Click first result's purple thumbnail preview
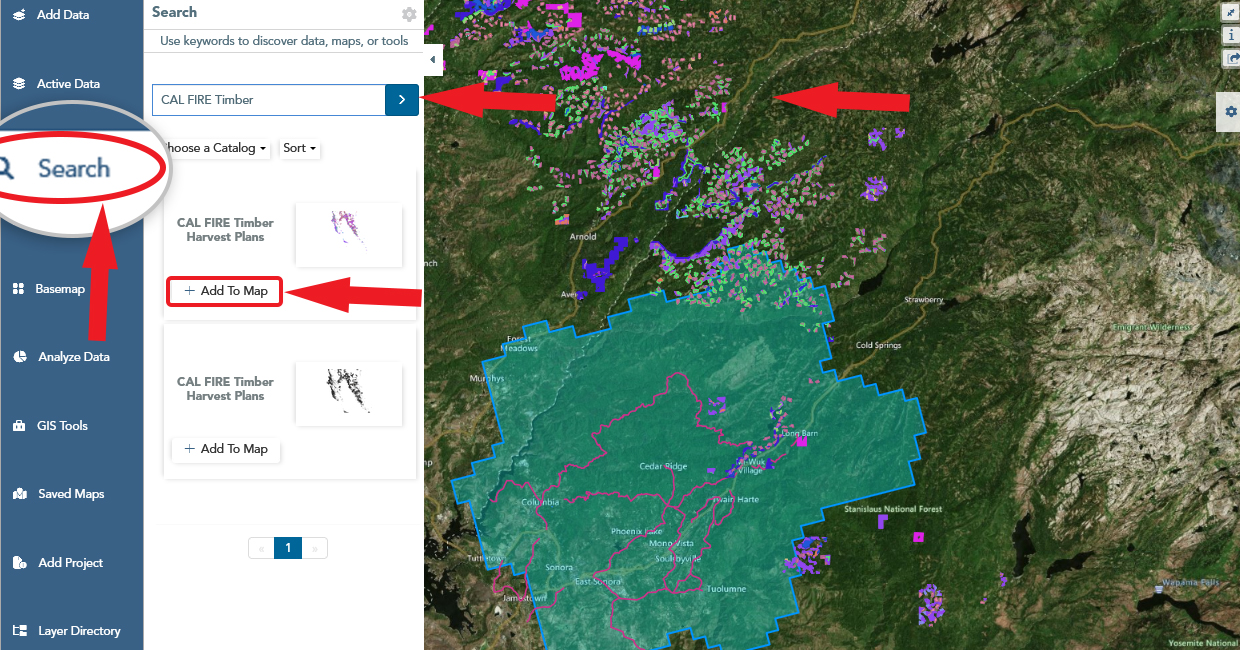Screen dimensions: 1240x650 [x=349, y=235]
